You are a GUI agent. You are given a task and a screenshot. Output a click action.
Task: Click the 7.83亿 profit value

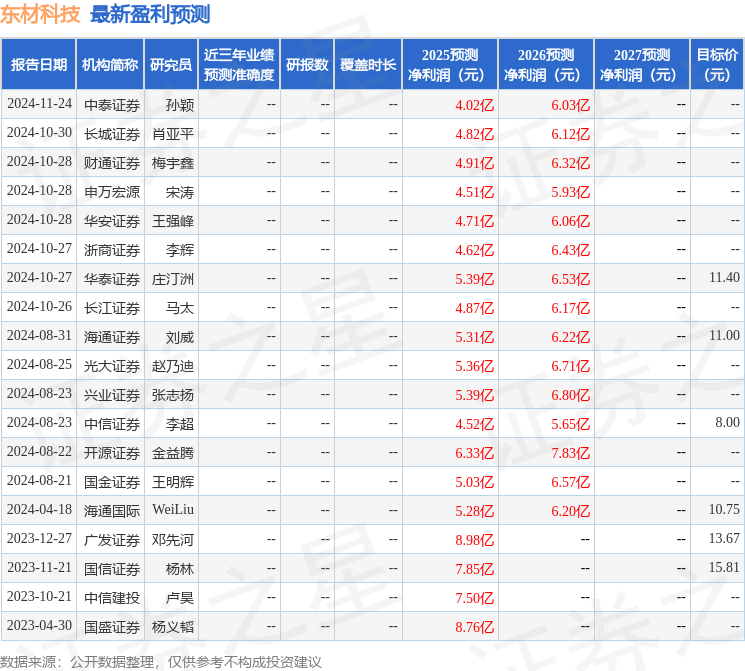571,453
